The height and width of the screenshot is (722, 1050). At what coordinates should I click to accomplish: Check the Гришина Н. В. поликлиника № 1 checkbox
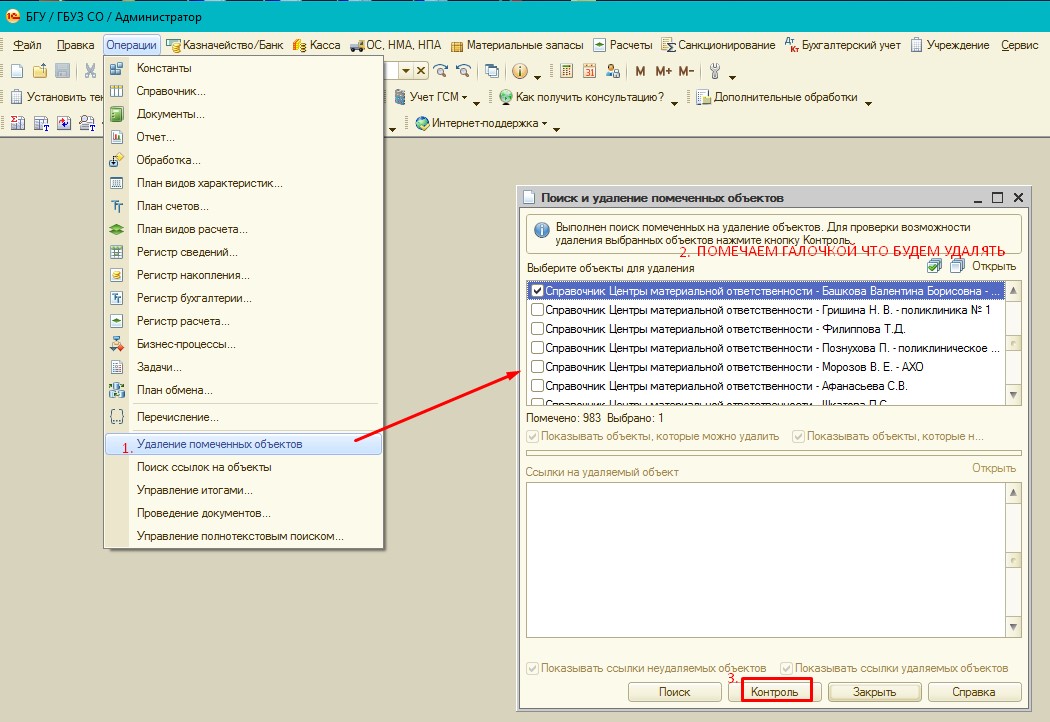537,310
